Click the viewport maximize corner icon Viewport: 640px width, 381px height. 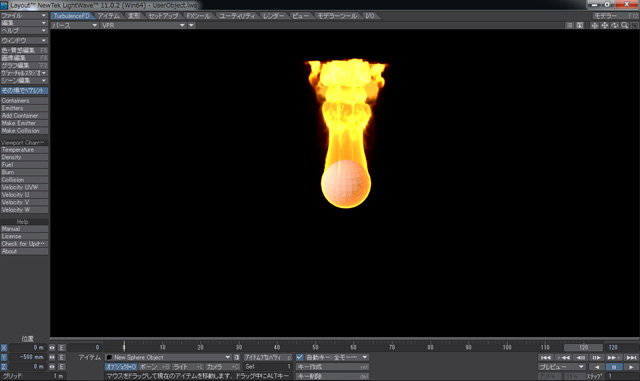tap(634, 25)
